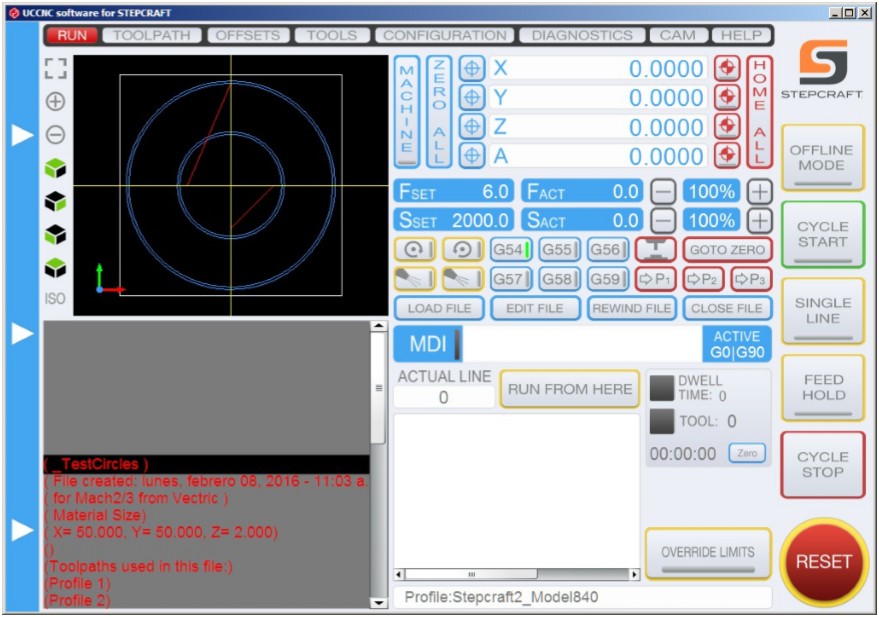This screenshot has height=617, width=879.
Task: Expand the top left side panel arrow
Action: (22, 135)
